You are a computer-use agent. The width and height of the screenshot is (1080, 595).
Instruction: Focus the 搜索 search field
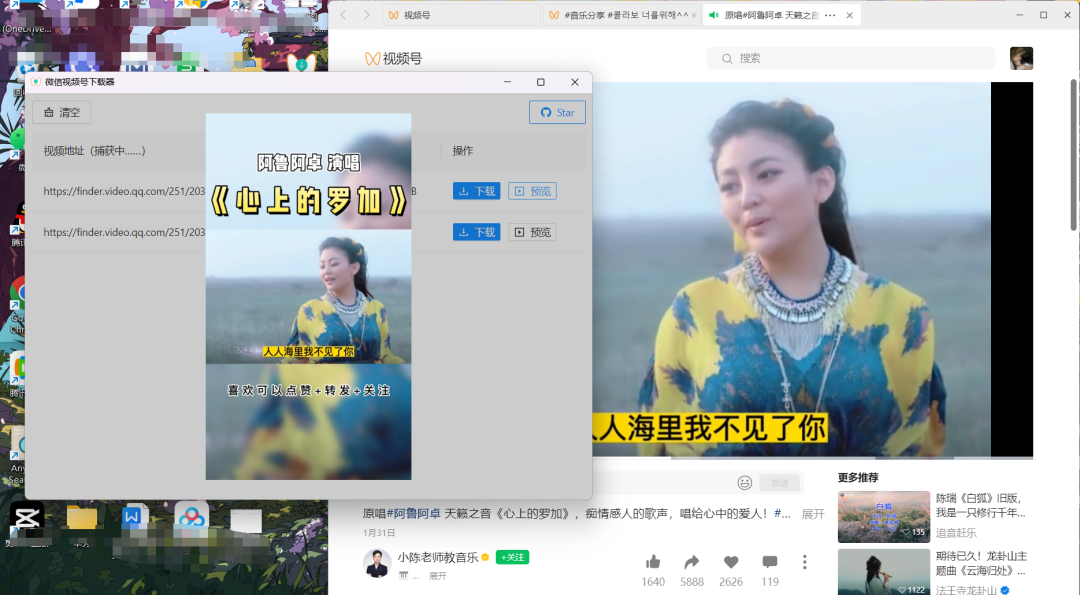(x=851, y=59)
